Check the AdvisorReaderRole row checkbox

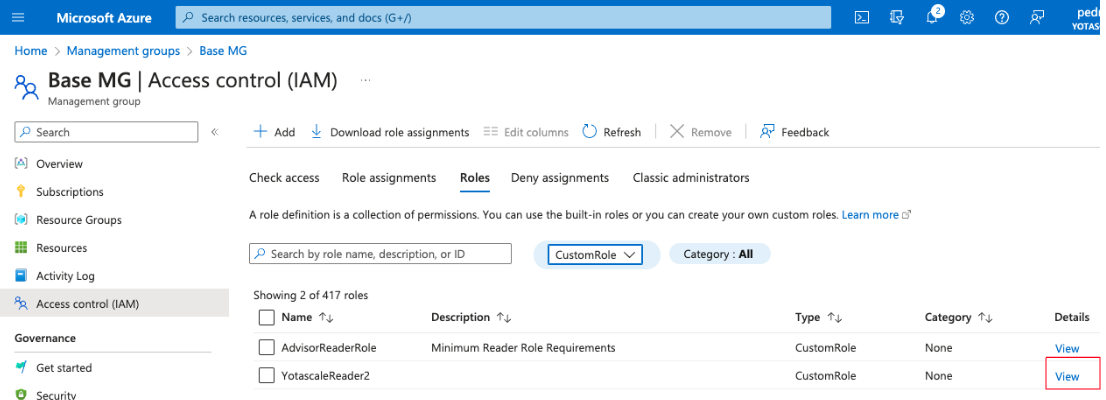tap(266, 348)
